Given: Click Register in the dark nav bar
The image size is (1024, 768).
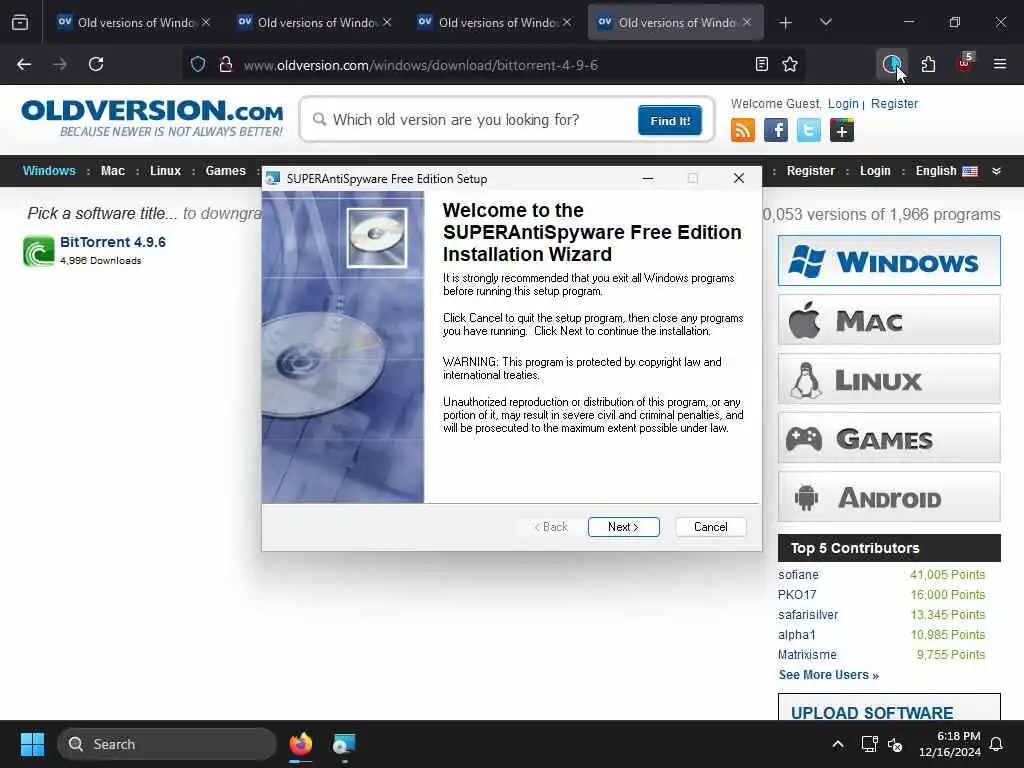Looking at the screenshot, I should [810, 170].
